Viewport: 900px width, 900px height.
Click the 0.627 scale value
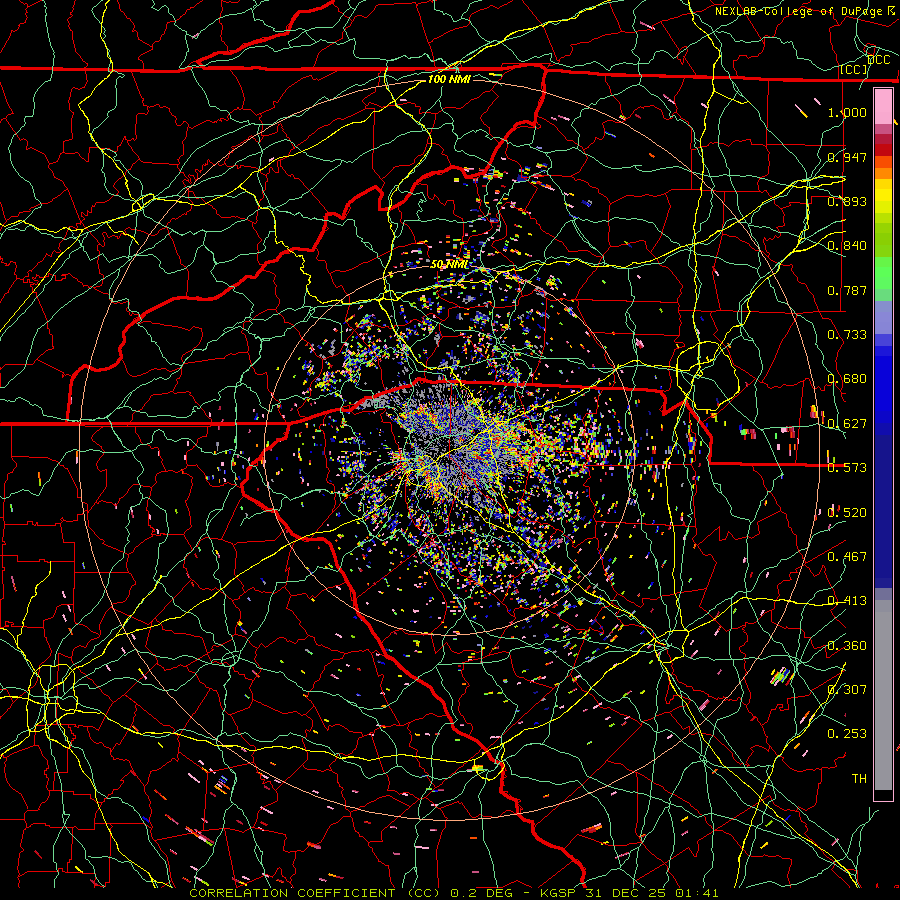point(847,424)
